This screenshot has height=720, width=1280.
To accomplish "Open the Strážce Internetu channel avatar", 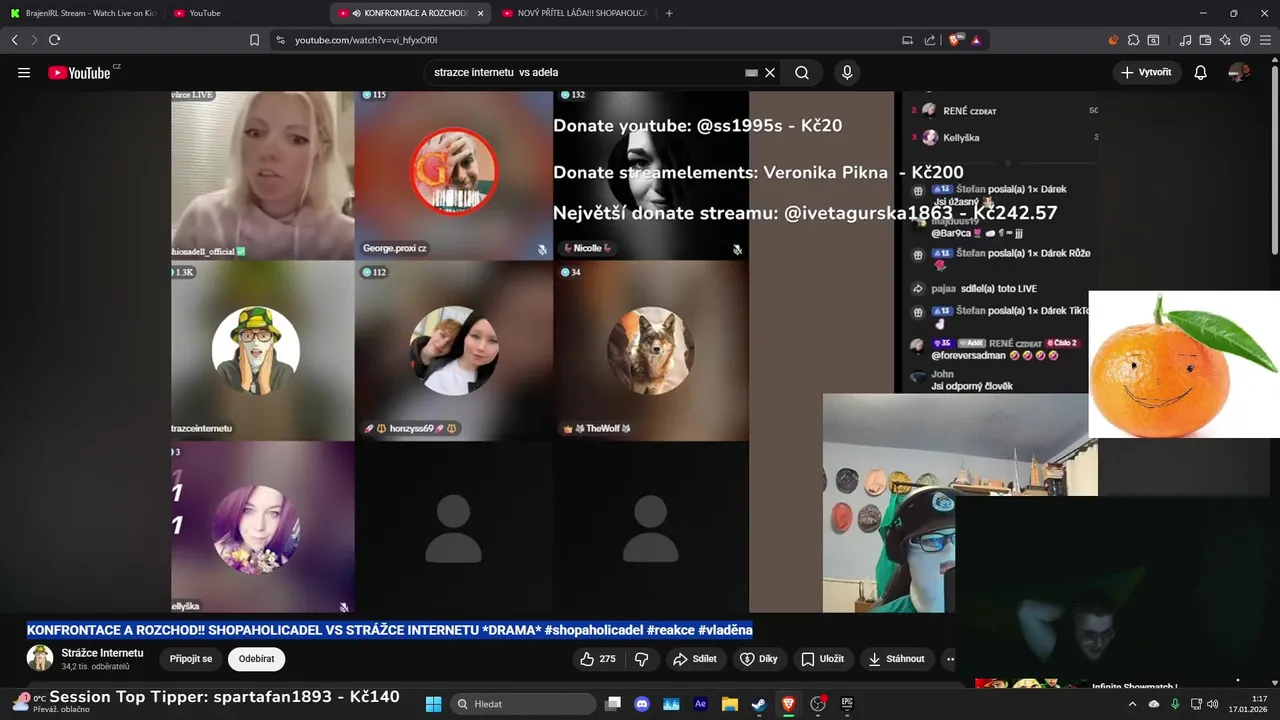I will [40, 658].
